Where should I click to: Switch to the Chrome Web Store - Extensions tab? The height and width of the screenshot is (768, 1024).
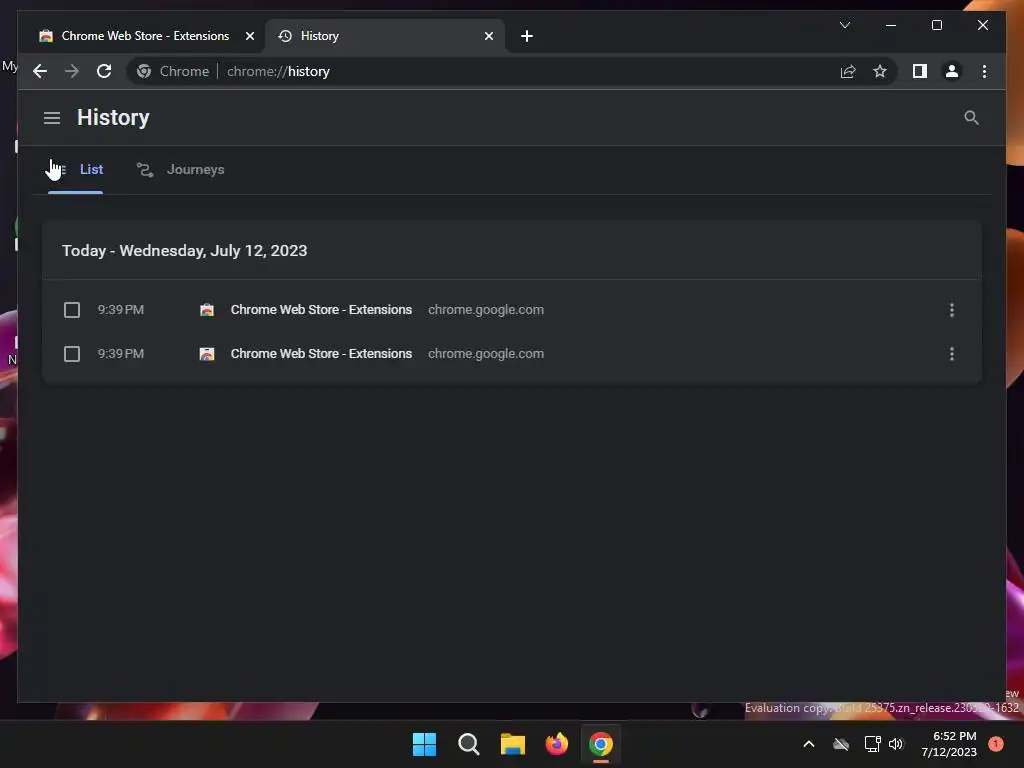pyautogui.click(x=145, y=36)
